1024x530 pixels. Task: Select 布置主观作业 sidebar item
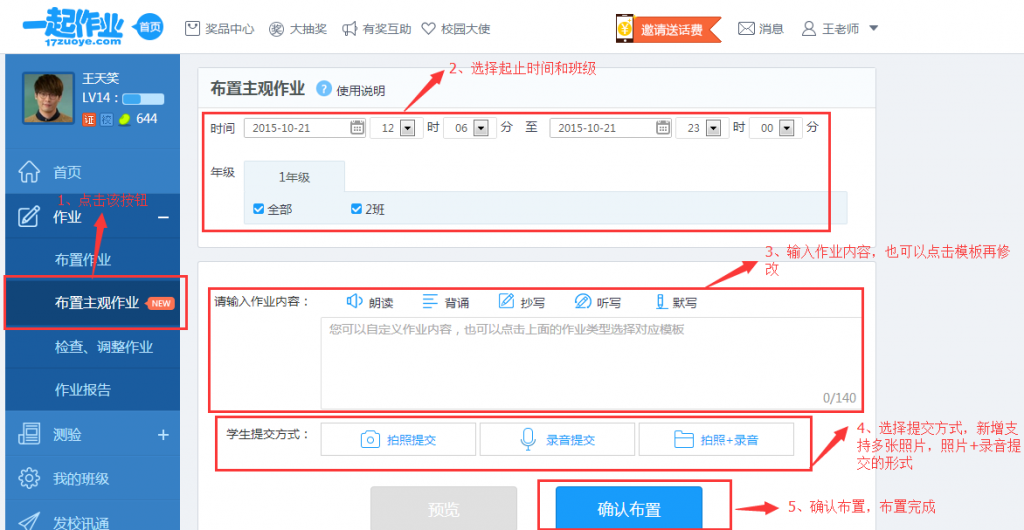pyautogui.click(x=96, y=303)
